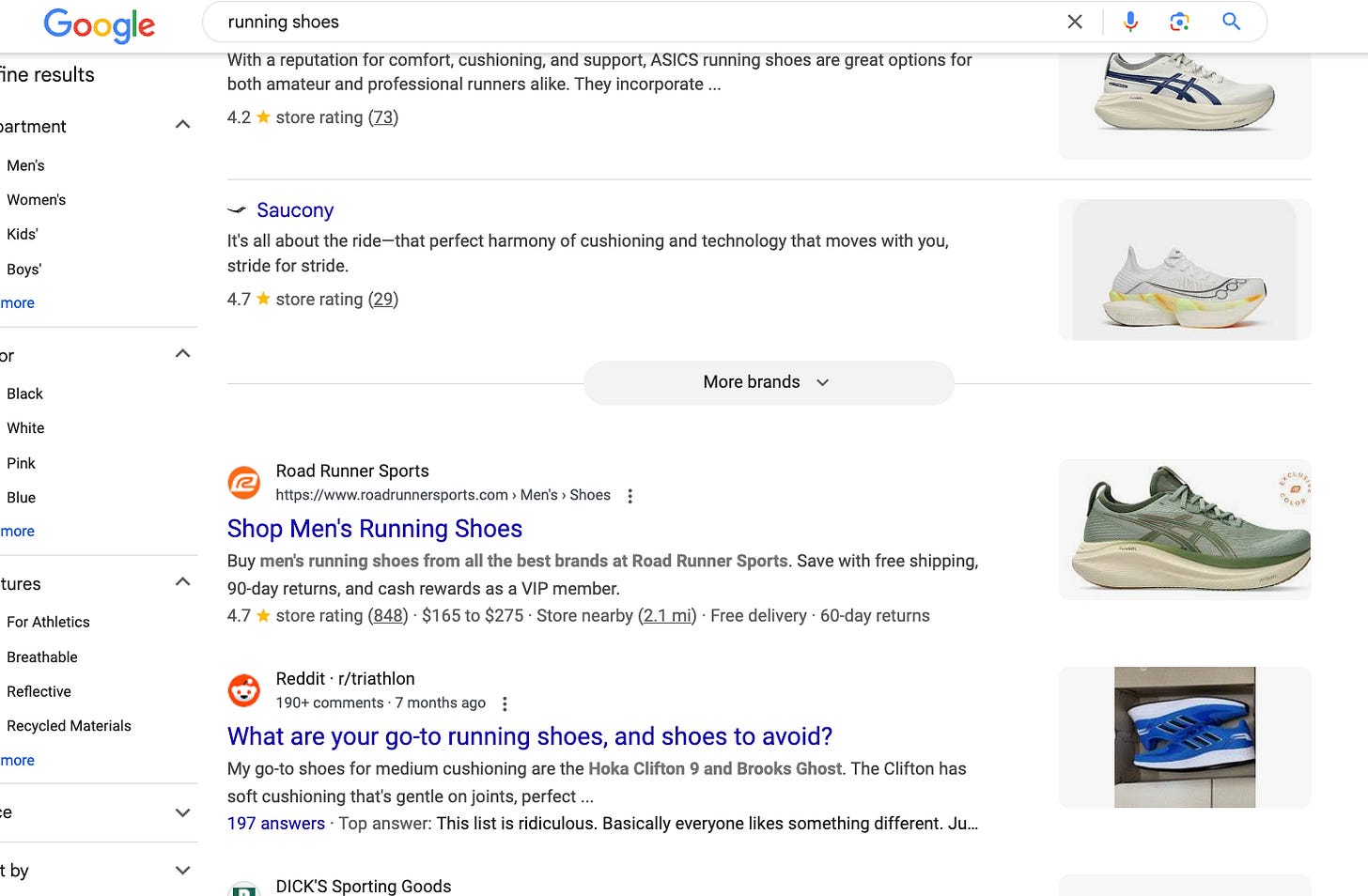Open the Saucony brand link
This screenshot has width=1368, height=896.
point(295,210)
